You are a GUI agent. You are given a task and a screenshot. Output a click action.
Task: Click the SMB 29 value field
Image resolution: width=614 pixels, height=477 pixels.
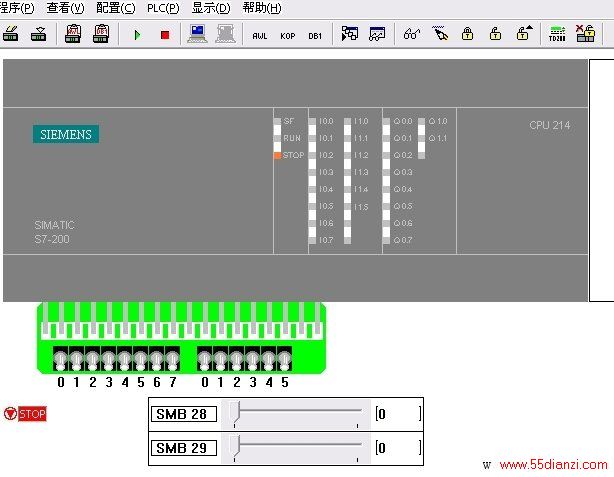click(x=398, y=448)
